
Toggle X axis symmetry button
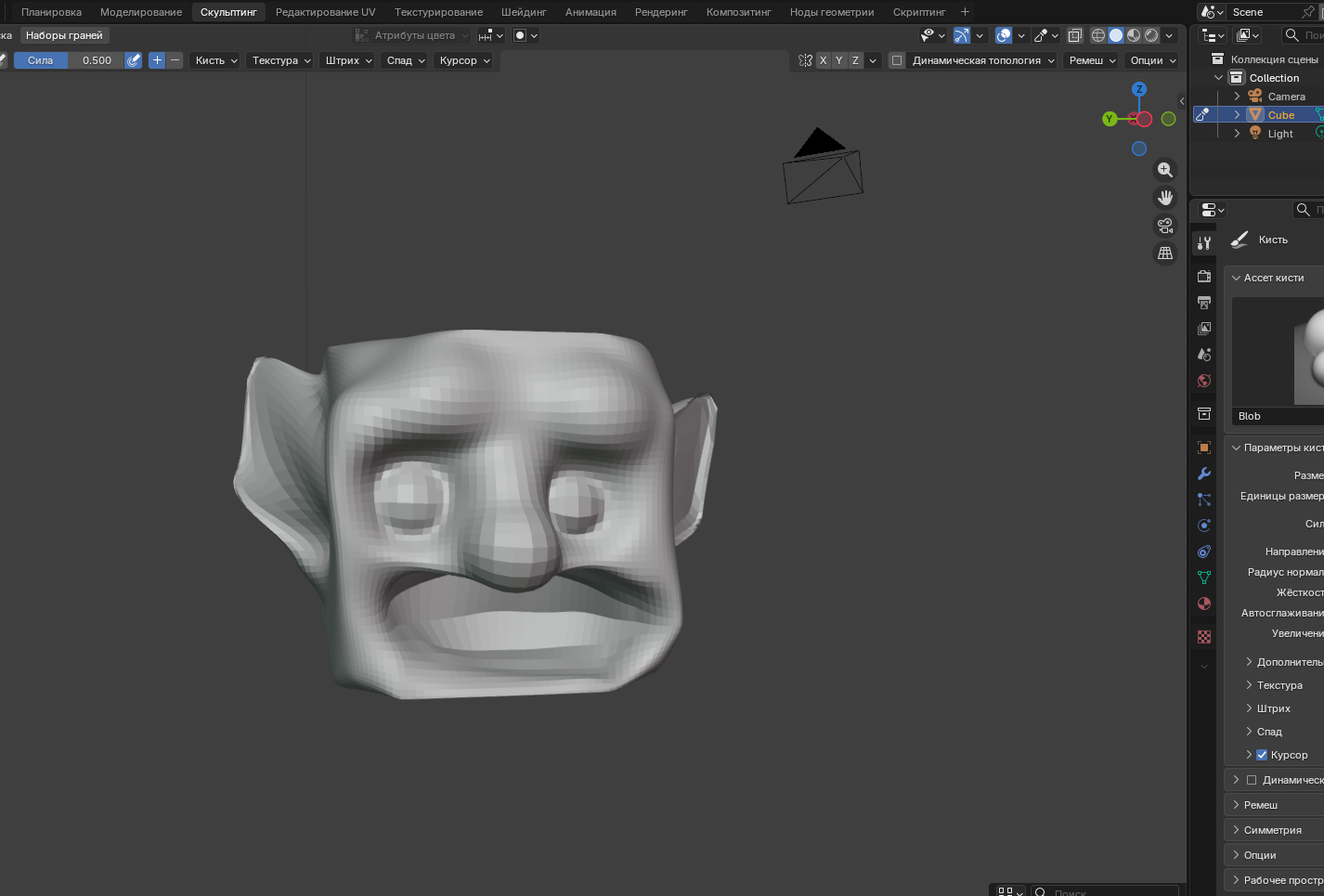coord(823,60)
